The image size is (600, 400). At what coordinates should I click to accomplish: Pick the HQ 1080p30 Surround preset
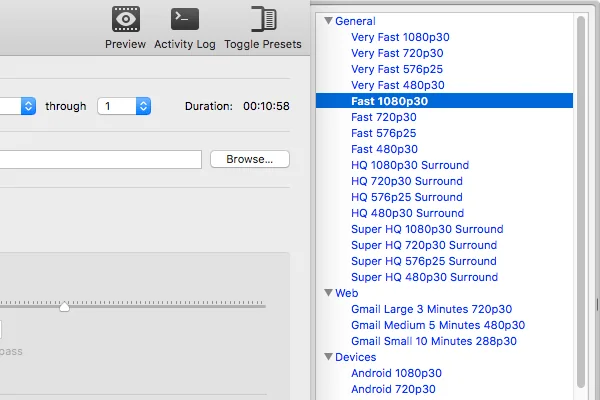click(410, 165)
